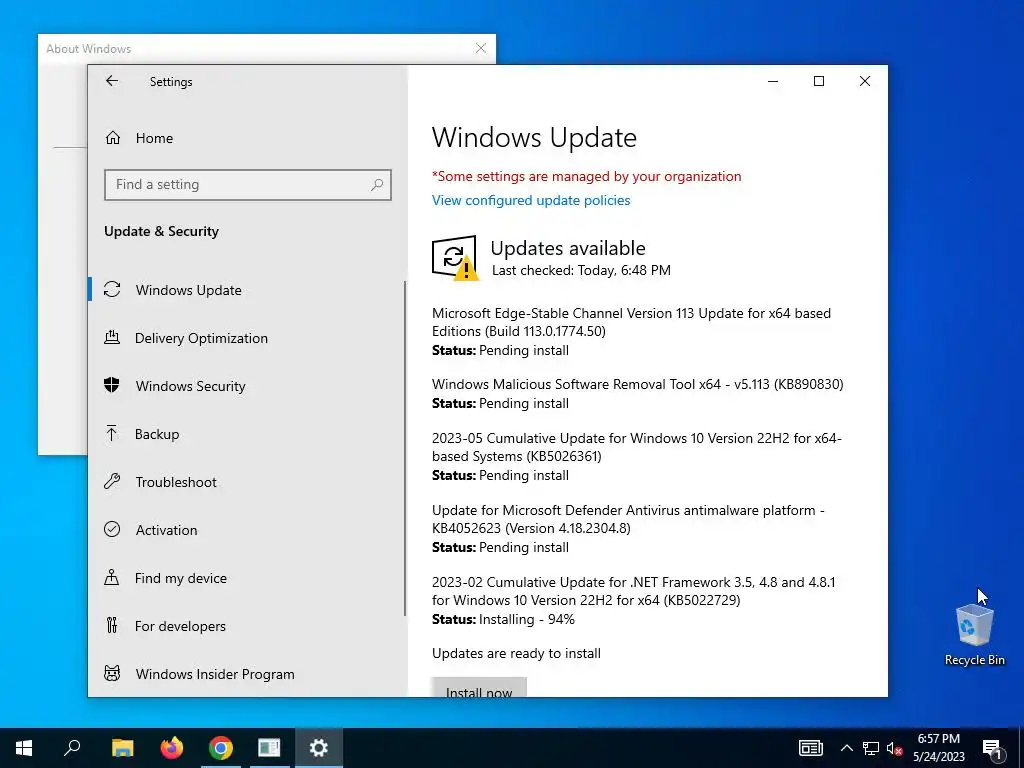The height and width of the screenshot is (768, 1024).
Task: Click the Microsoft Edge-Stable Channel update text
Action: [x=631, y=322]
